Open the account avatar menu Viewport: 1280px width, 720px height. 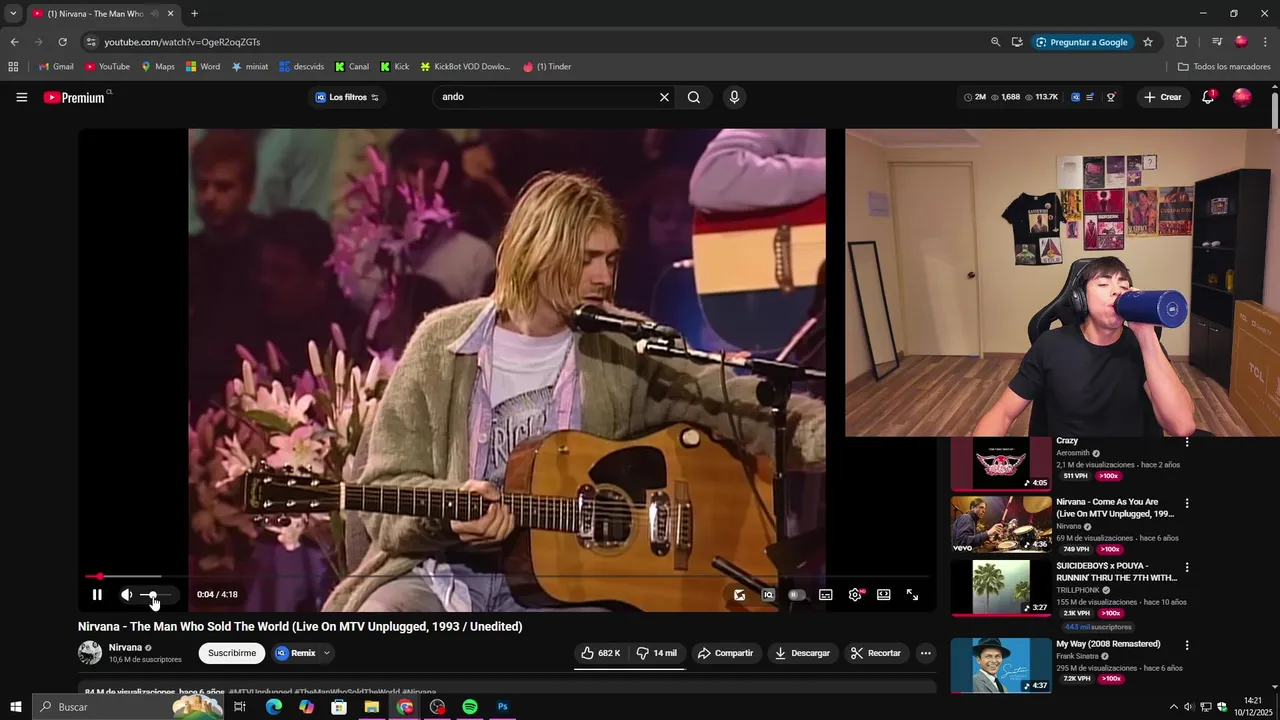(x=1242, y=97)
